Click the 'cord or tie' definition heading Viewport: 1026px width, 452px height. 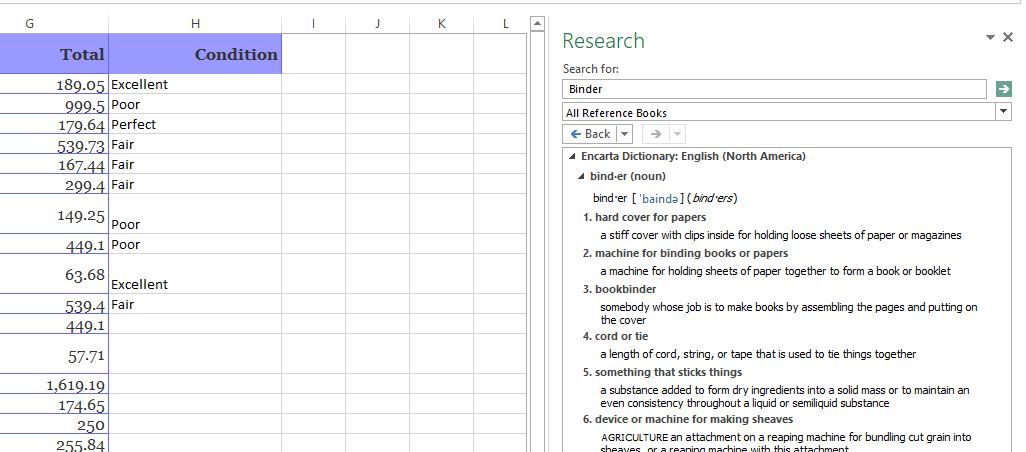tap(622, 336)
